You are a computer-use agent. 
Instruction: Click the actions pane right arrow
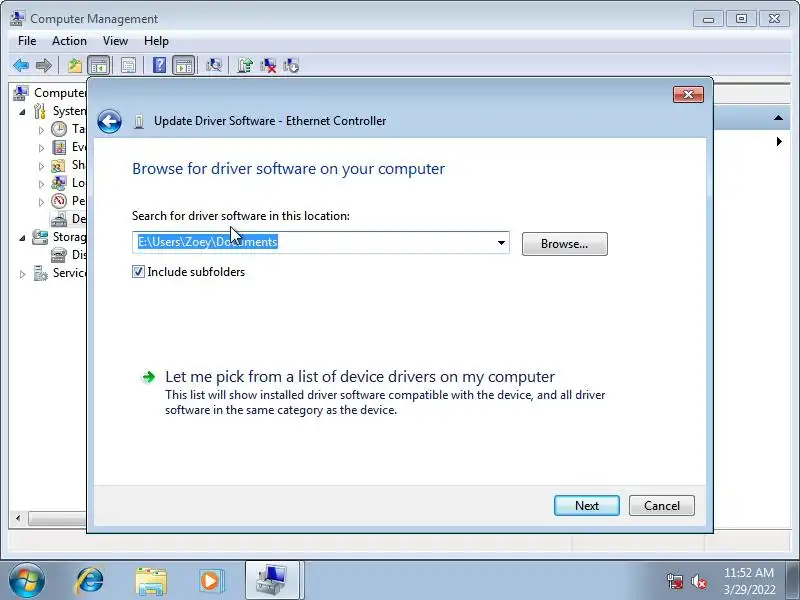pos(779,141)
